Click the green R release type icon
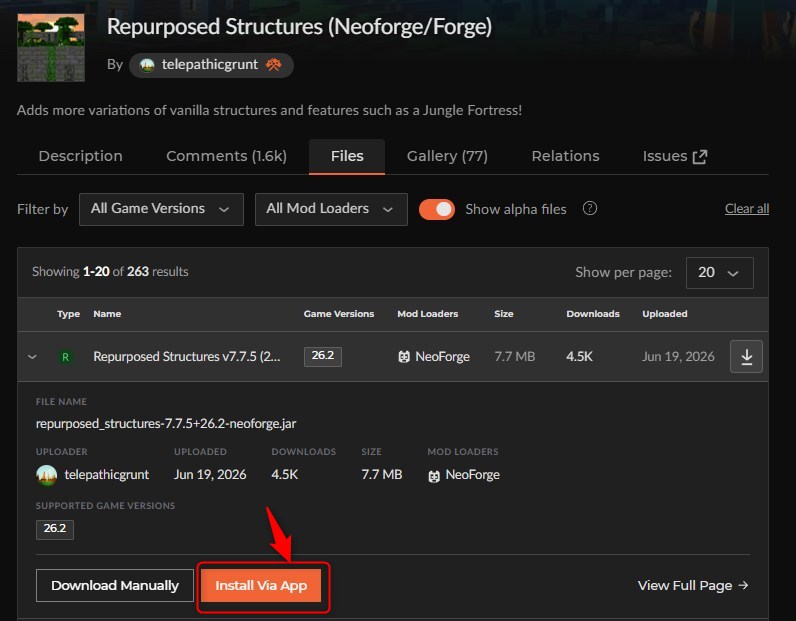Viewport: 796px width, 621px height. pyautogui.click(x=65, y=357)
